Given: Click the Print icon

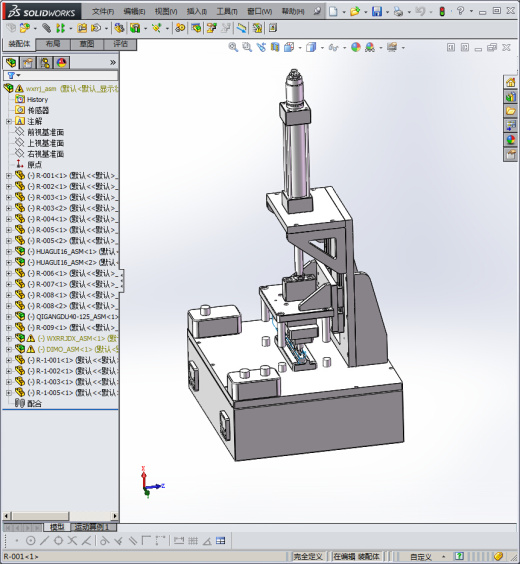Looking at the screenshot, I should [x=398, y=12].
